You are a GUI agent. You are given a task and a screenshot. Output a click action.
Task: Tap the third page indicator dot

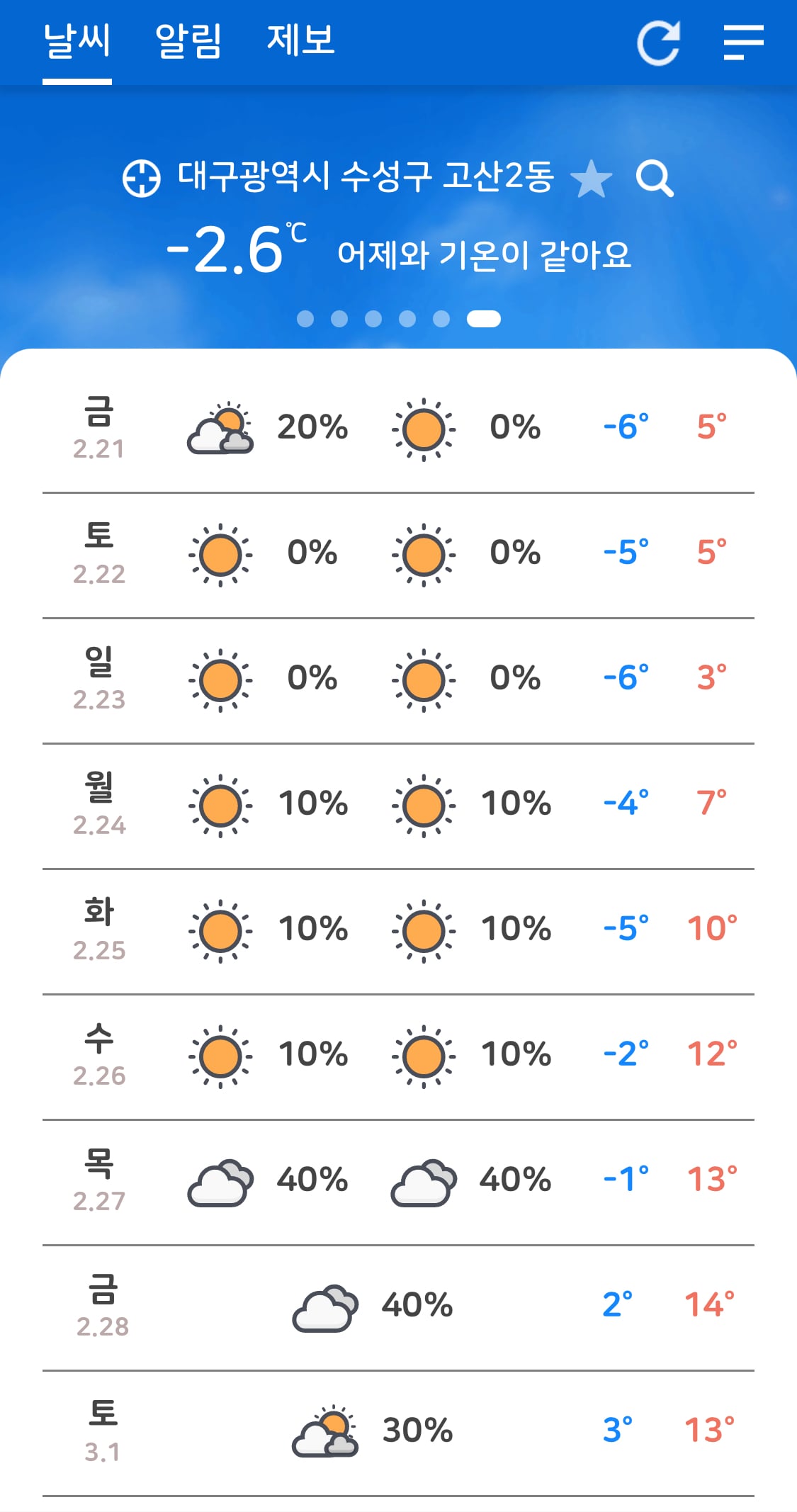coord(373,319)
